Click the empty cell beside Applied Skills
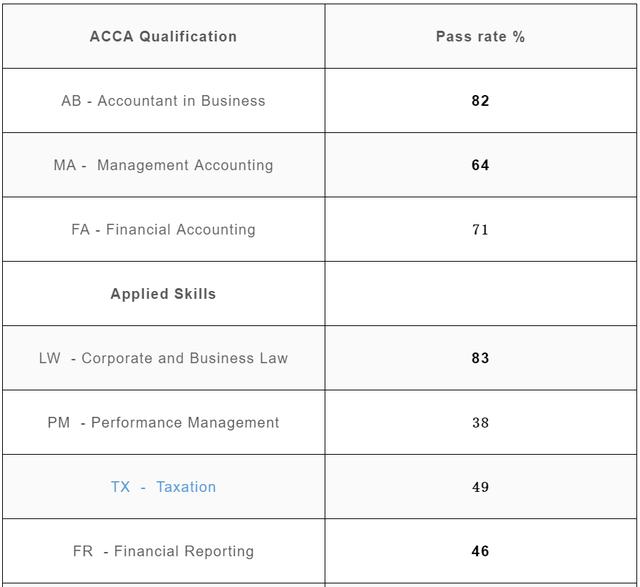Image resolution: width=640 pixels, height=587 pixels. tap(481, 294)
